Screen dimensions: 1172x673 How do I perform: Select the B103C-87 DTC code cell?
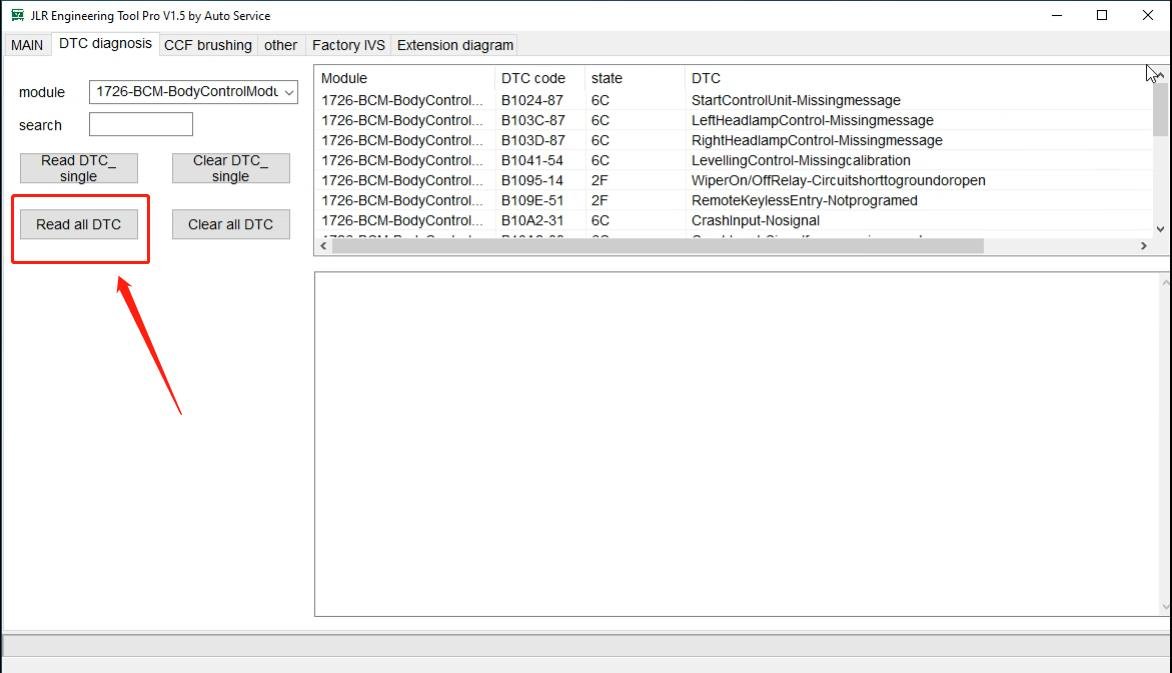pos(533,120)
